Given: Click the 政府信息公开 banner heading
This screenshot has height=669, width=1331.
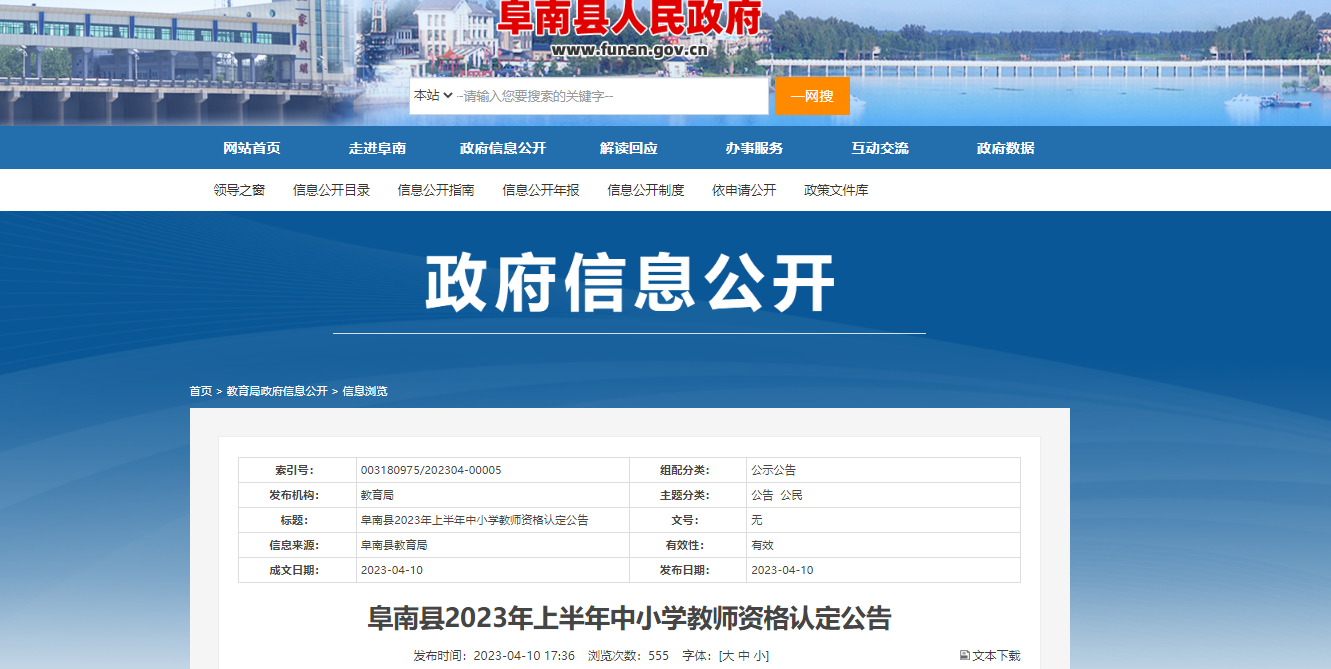Looking at the screenshot, I should (630, 284).
